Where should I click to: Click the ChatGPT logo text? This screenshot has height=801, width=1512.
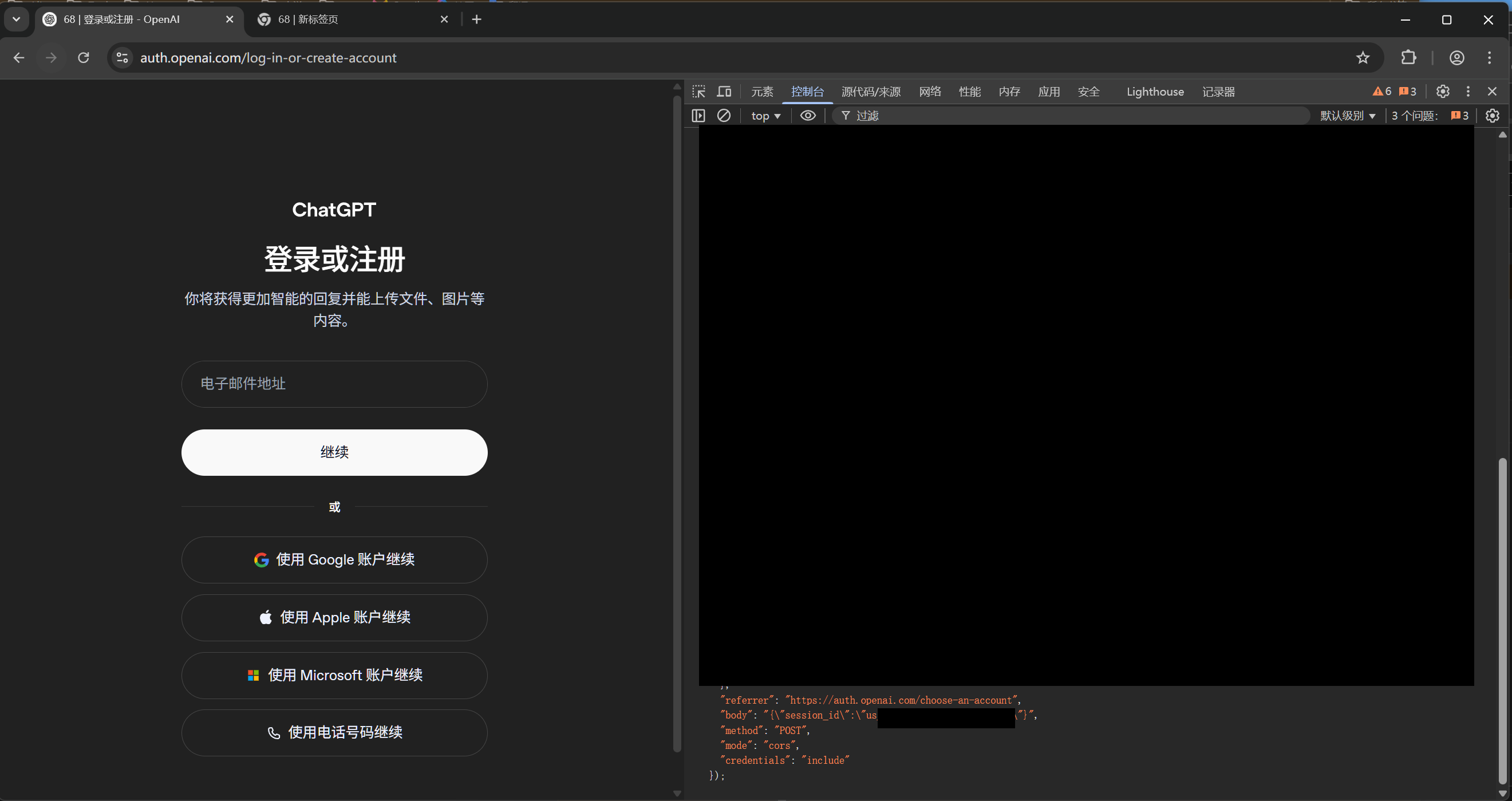(x=334, y=210)
